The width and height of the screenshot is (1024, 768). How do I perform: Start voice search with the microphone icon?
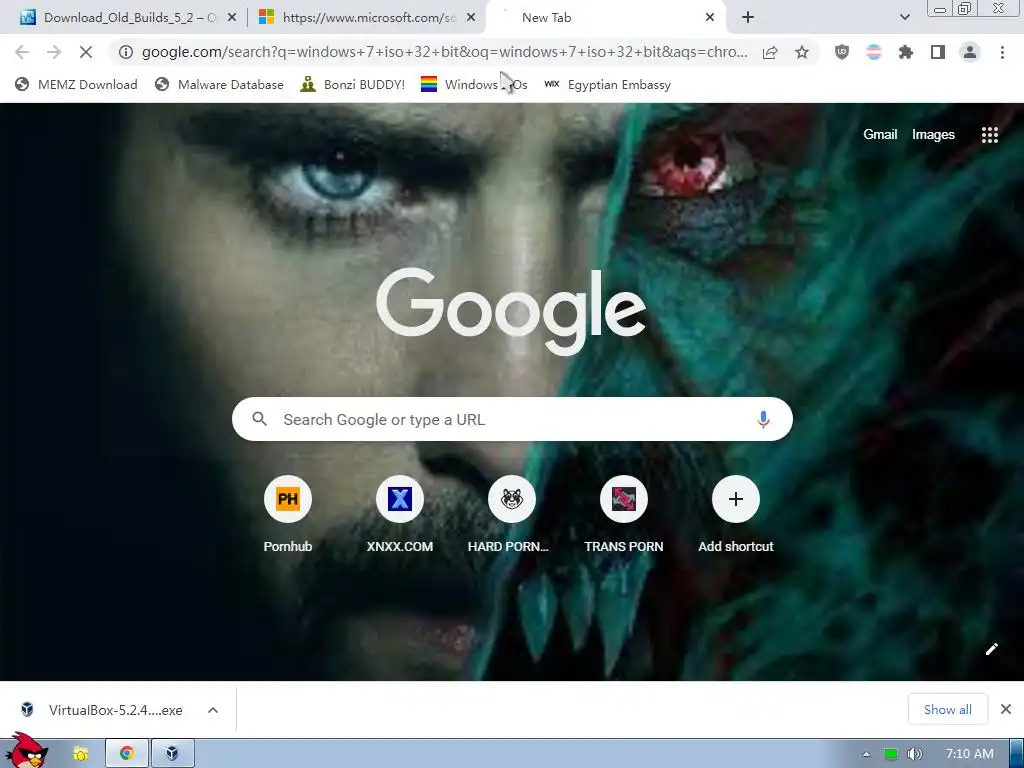(x=763, y=419)
